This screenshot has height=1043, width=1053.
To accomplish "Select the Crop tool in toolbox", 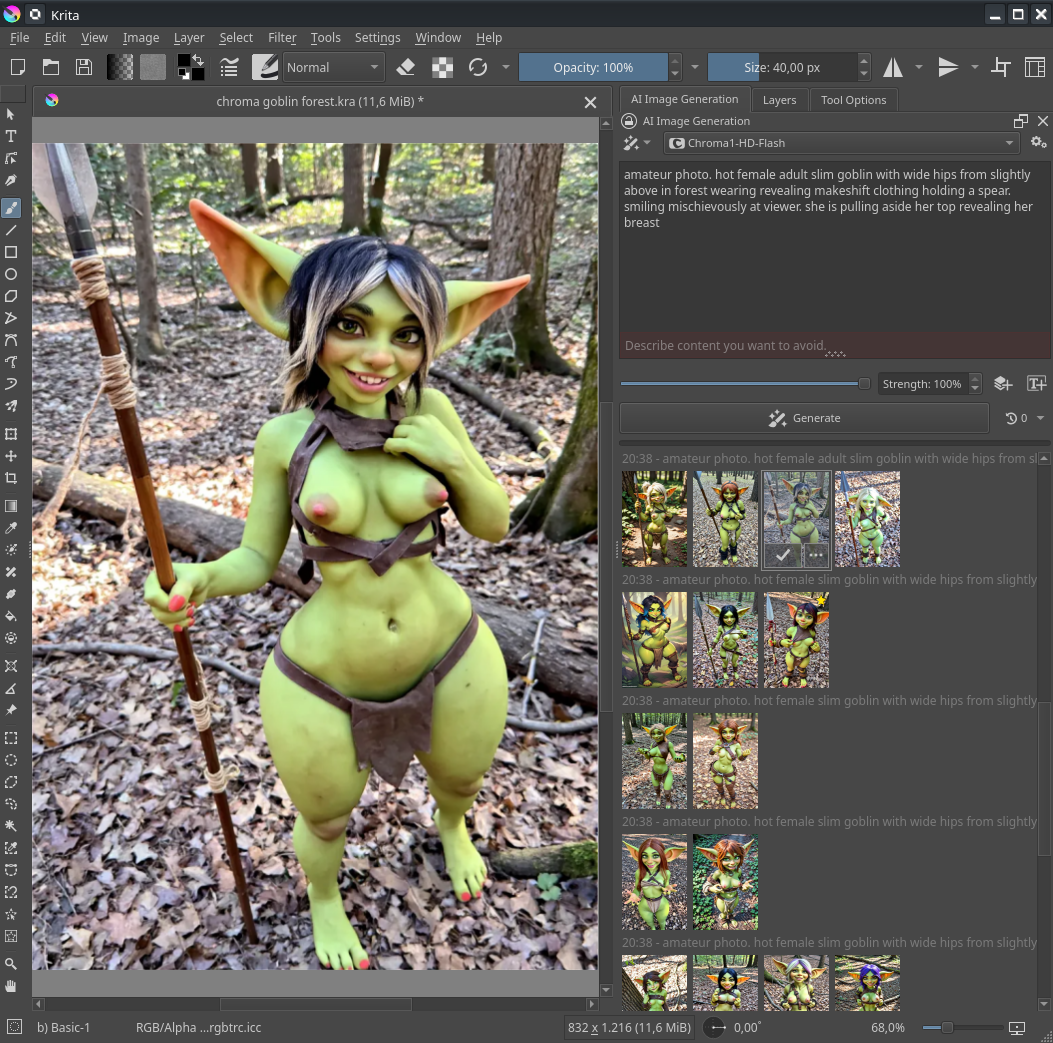I will [x=11, y=478].
